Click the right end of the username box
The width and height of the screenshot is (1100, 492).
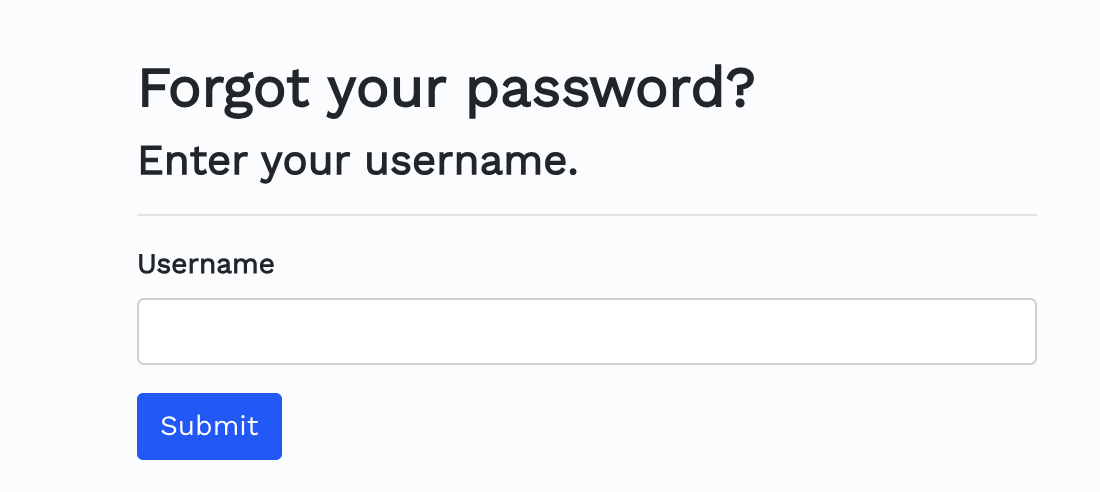(1028, 331)
